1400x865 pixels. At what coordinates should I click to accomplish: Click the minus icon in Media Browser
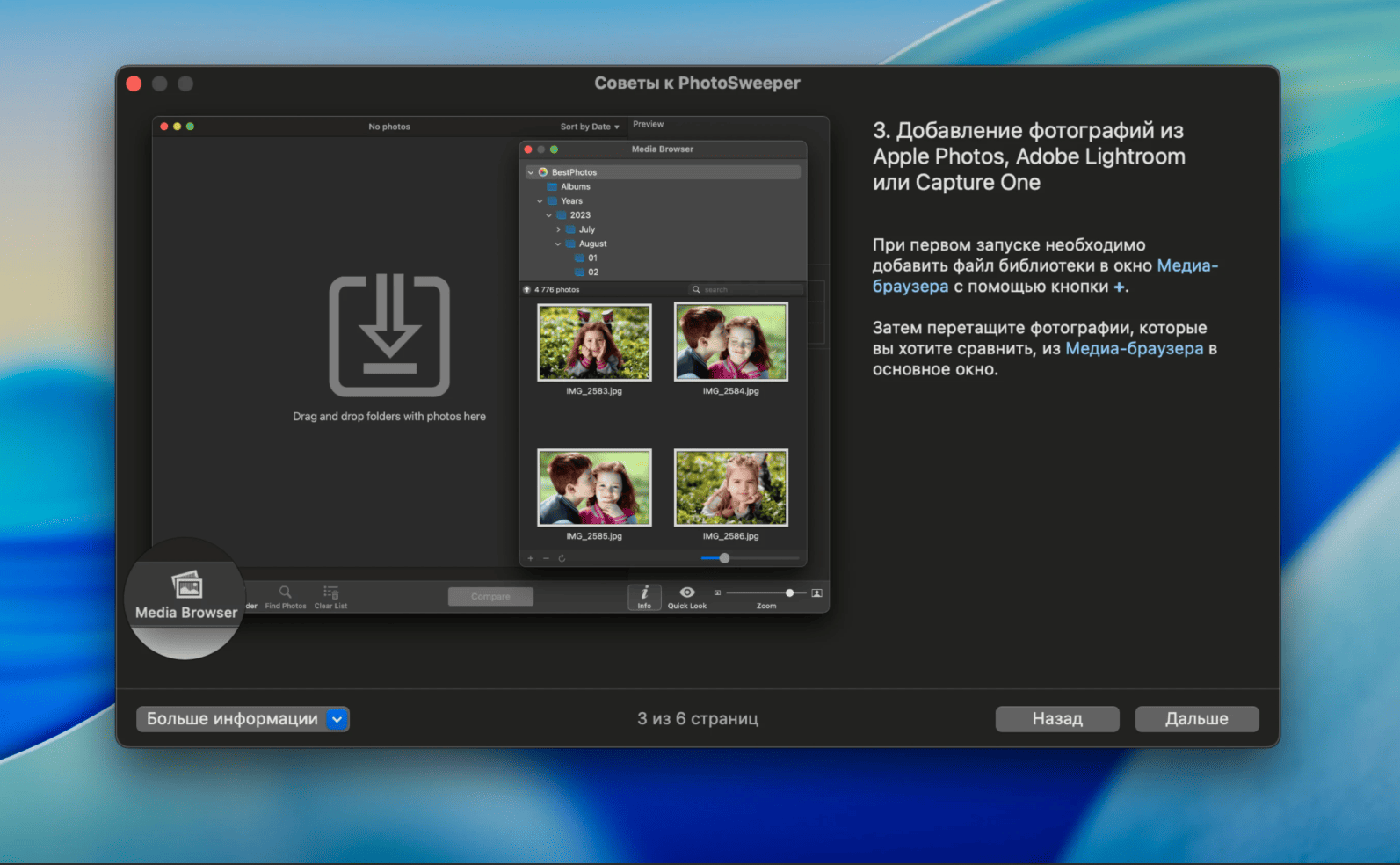(x=546, y=558)
